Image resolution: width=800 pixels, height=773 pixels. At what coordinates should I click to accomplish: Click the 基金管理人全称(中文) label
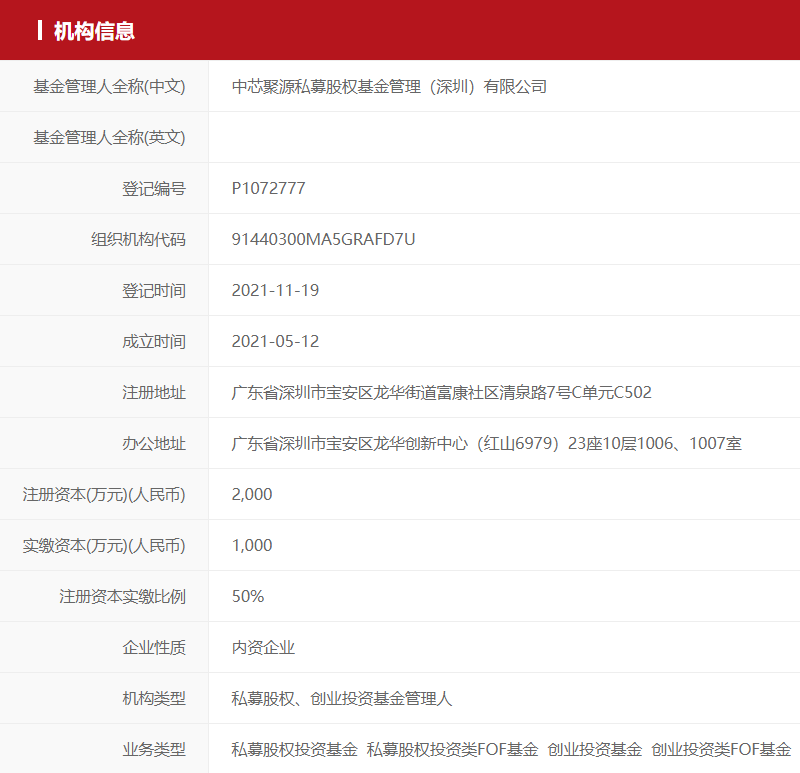[109, 87]
